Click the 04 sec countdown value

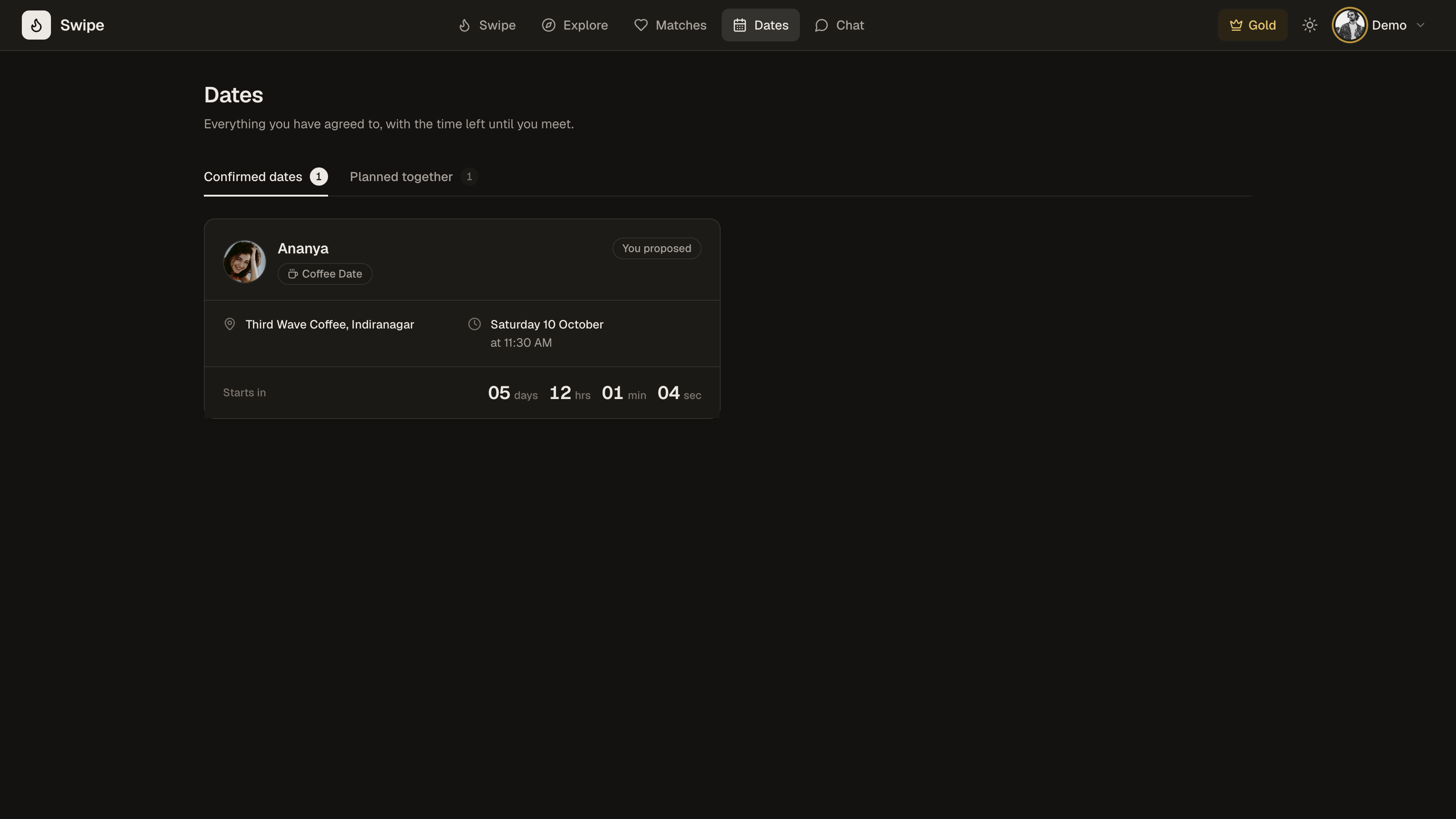pyautogui.click(x=679, y=393)
